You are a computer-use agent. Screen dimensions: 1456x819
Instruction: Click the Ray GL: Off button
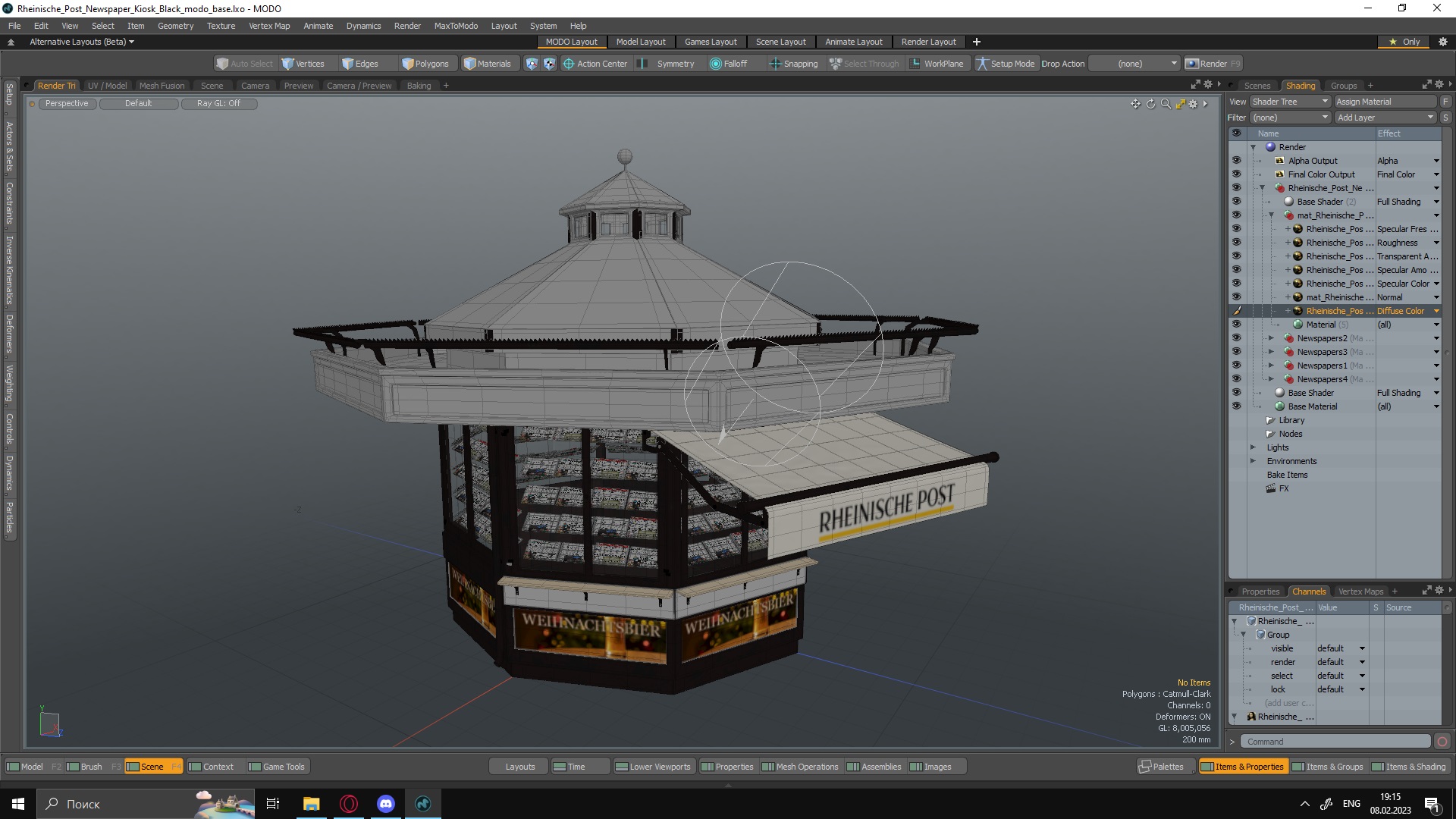coord(218,103)
